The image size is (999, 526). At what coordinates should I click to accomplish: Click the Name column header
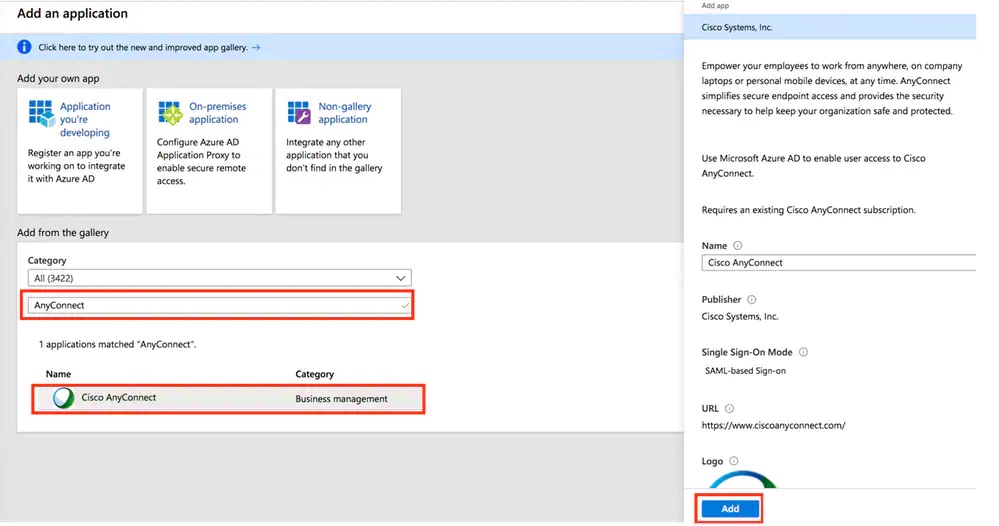coord(59,375)
